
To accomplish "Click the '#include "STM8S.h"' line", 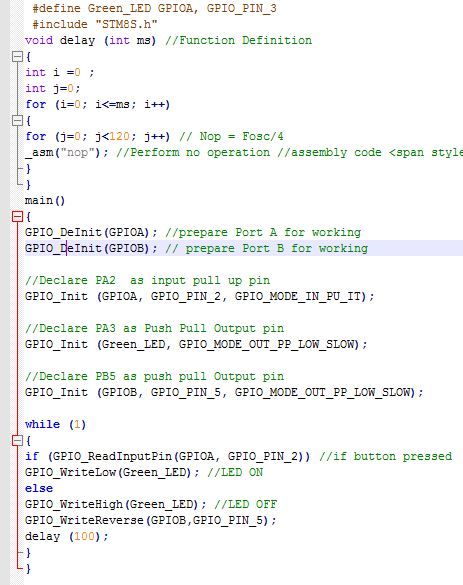I will point(95,25).
